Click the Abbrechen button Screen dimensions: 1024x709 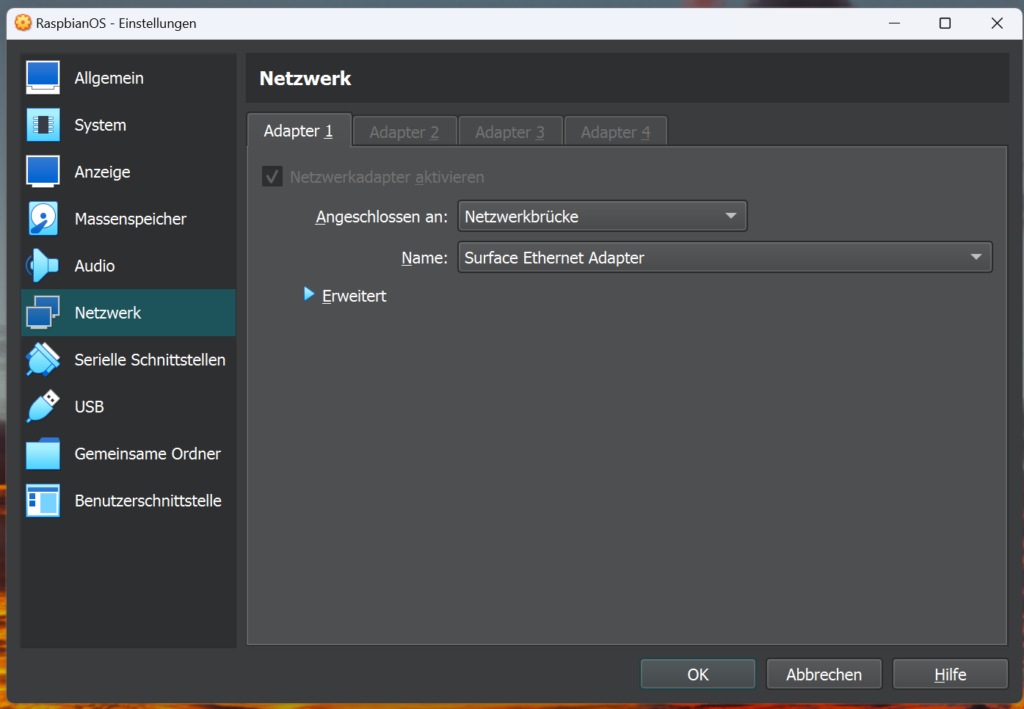(823, 675)
